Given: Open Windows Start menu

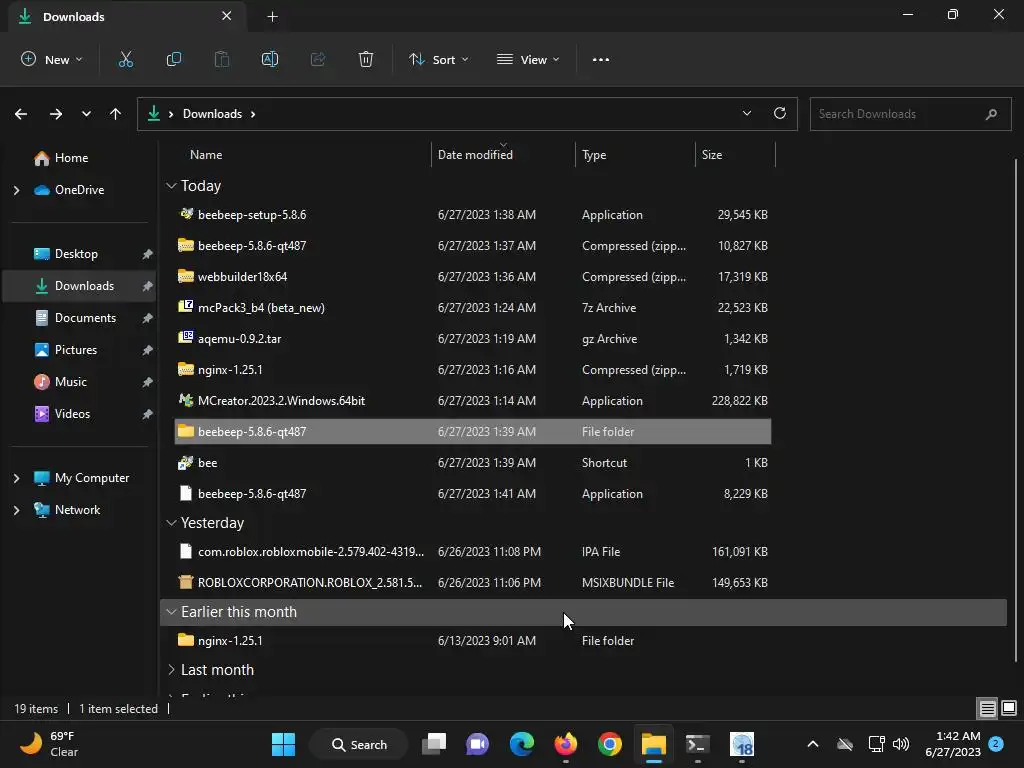Looking at the screenshot, I should coord(283,744).
